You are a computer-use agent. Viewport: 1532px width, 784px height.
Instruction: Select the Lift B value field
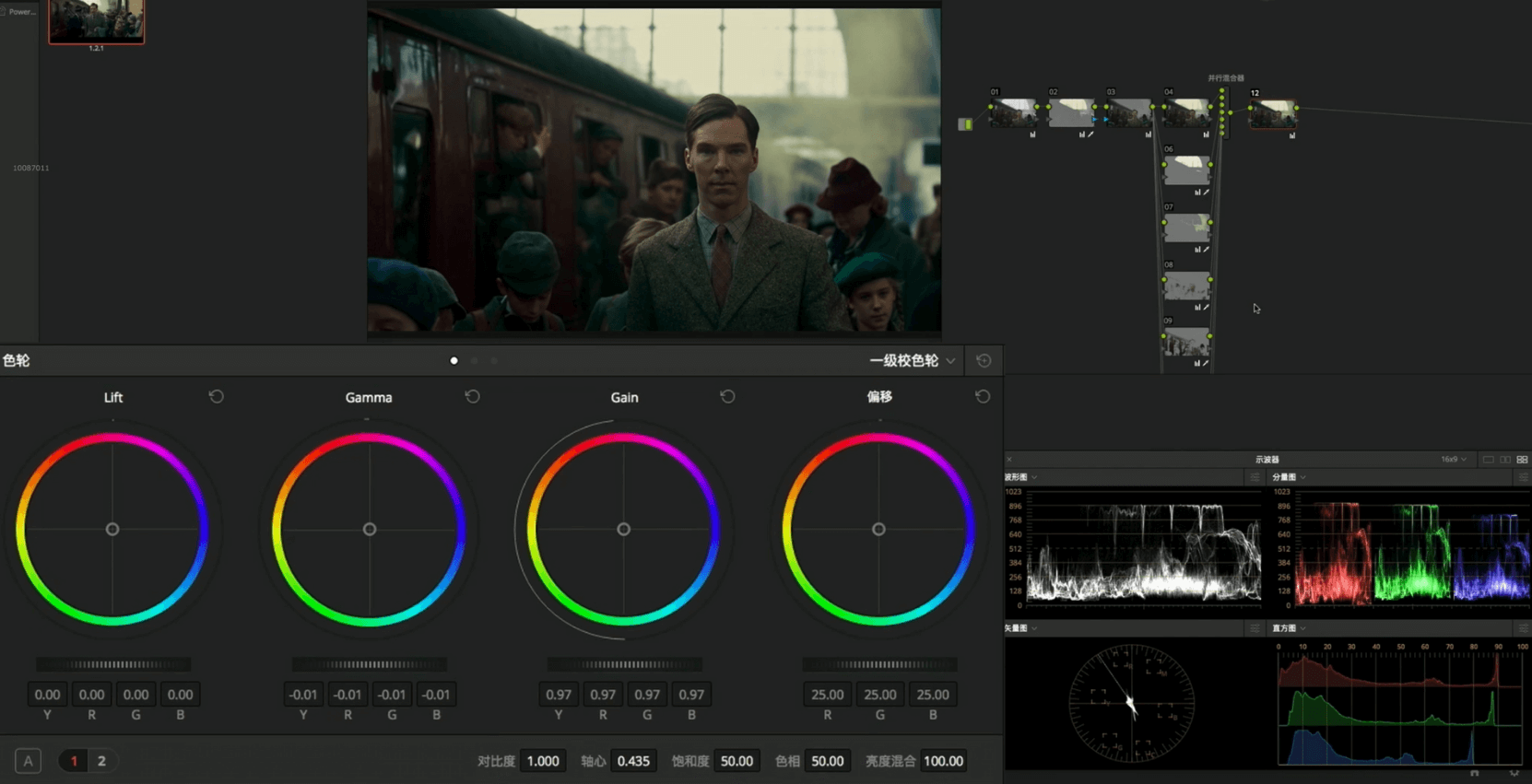[x=180, y=695]
